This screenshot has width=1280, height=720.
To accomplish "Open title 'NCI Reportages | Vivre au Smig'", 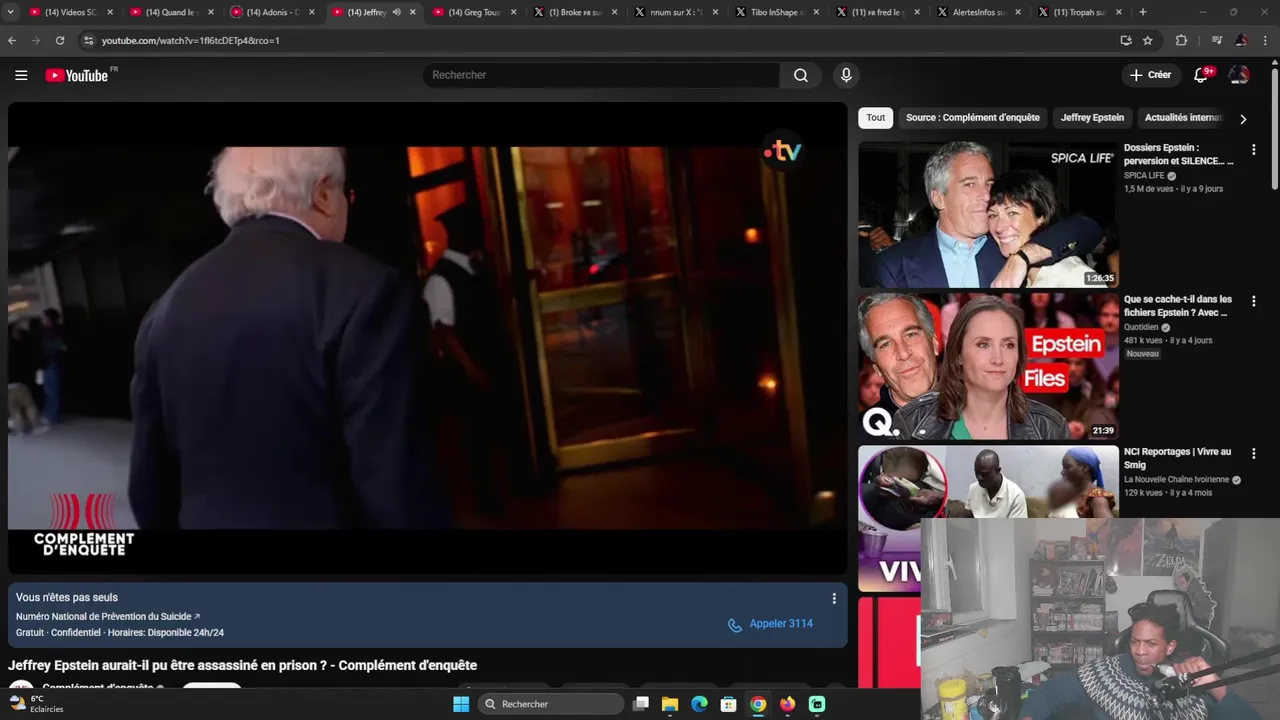I will tap(1178, 458).
